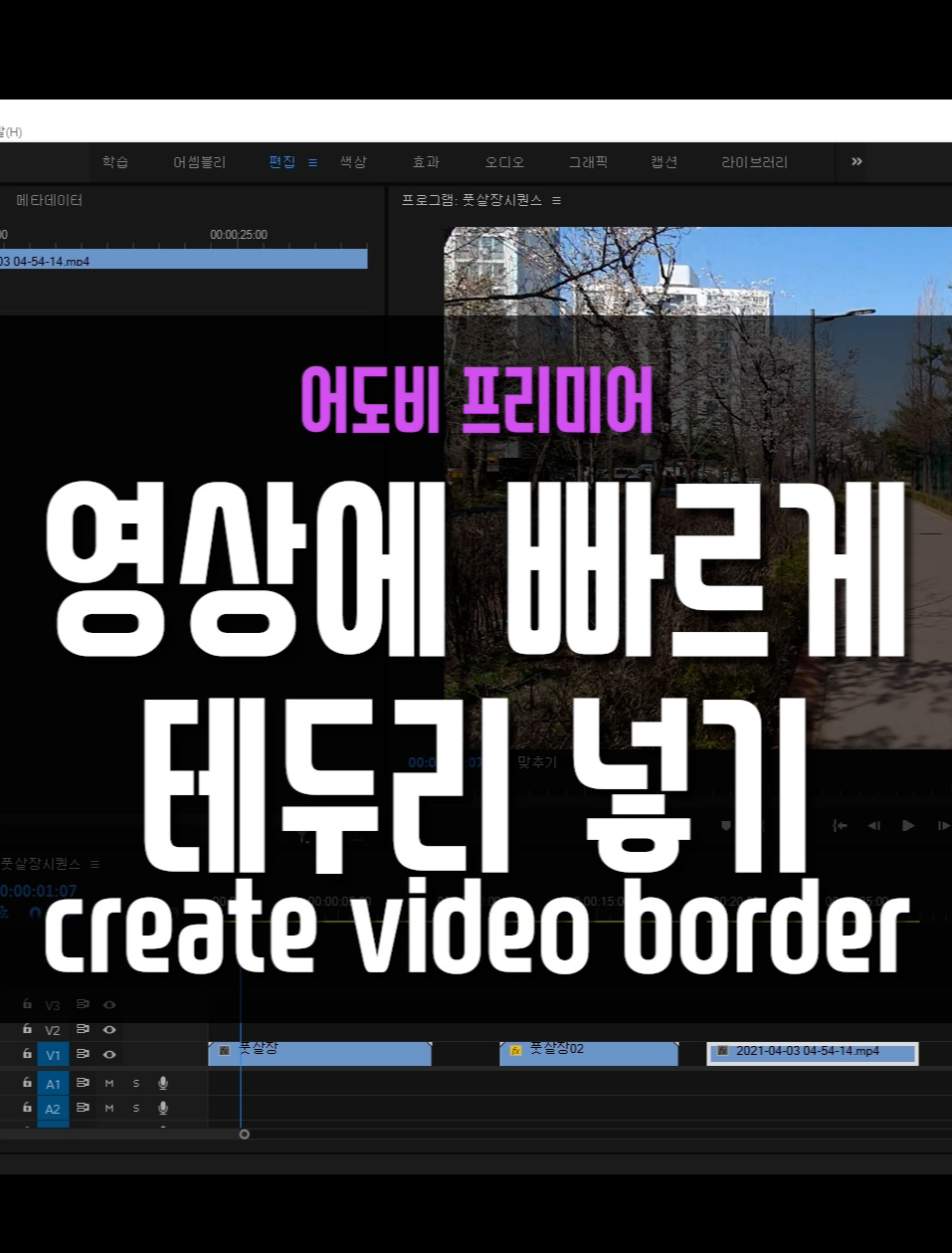Toggle sync lock on A1 track
Viewport: 952px width, 1253px height.
point(83,1082)
